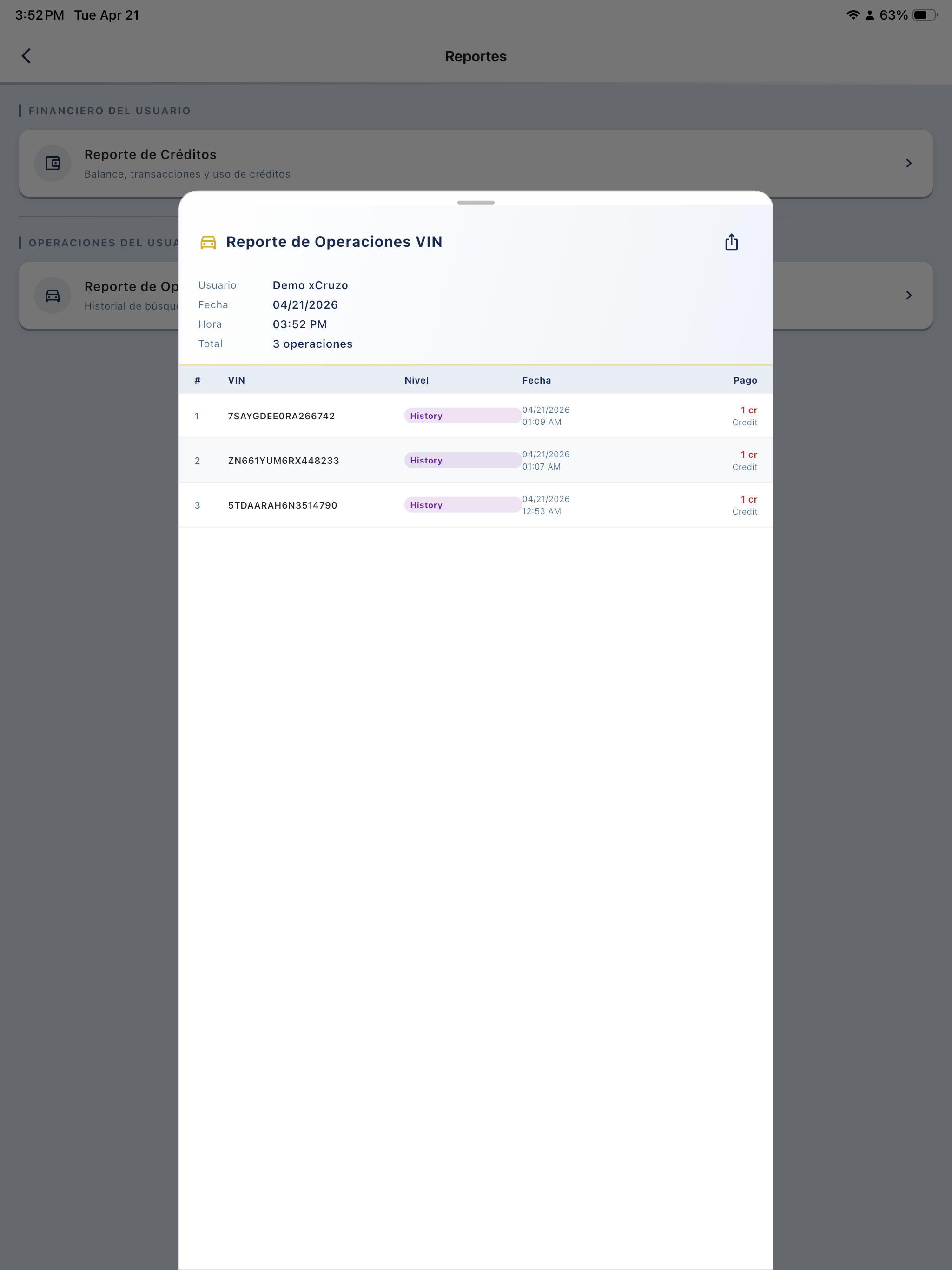Image resolution: width=952 pixels, height=1270 pixels.
Task: Tap the Fecha column header in table
Action: point(536,380)
